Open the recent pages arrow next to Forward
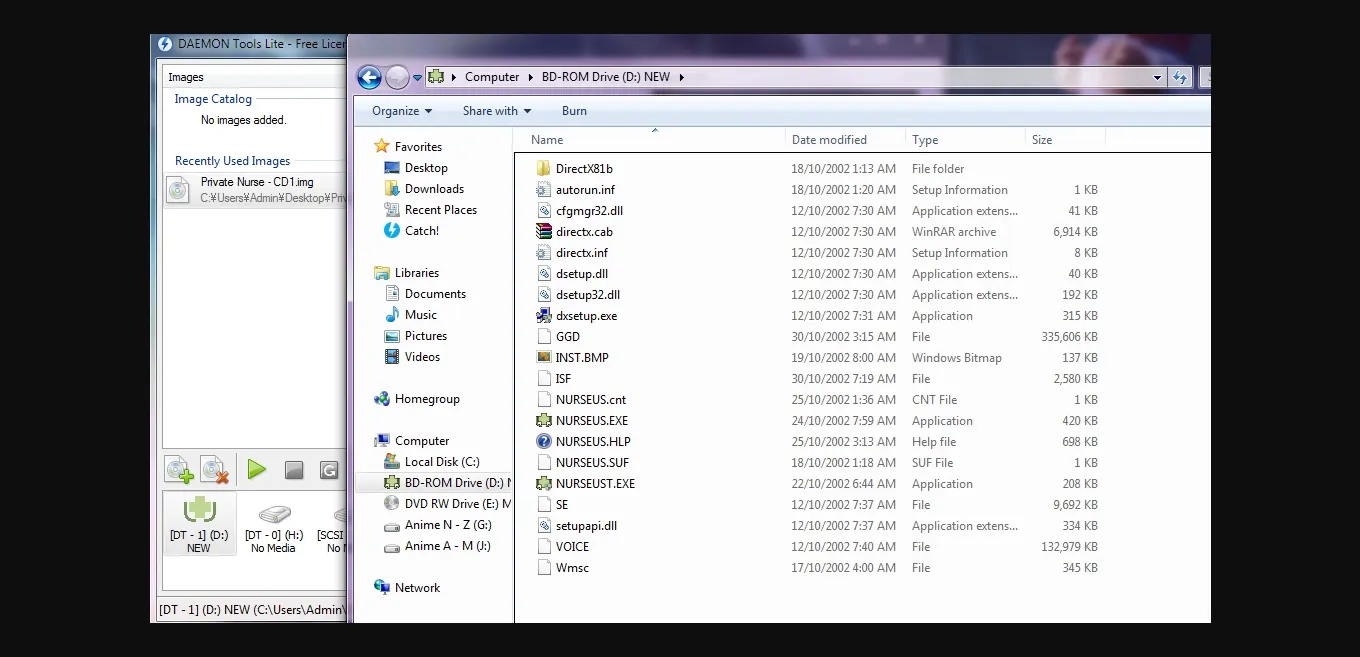Image resolution: width=1360 pixels, height=657 pixels. coord(417,77)
